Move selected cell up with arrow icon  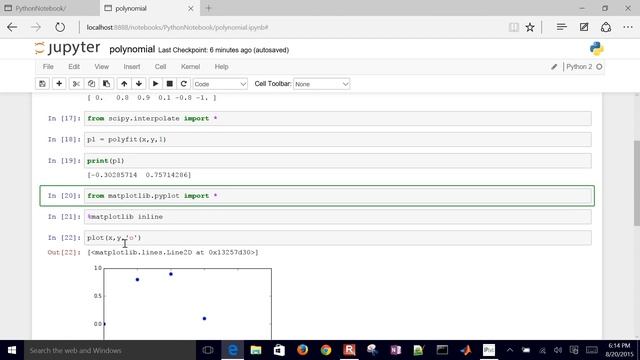pos(124,84)
